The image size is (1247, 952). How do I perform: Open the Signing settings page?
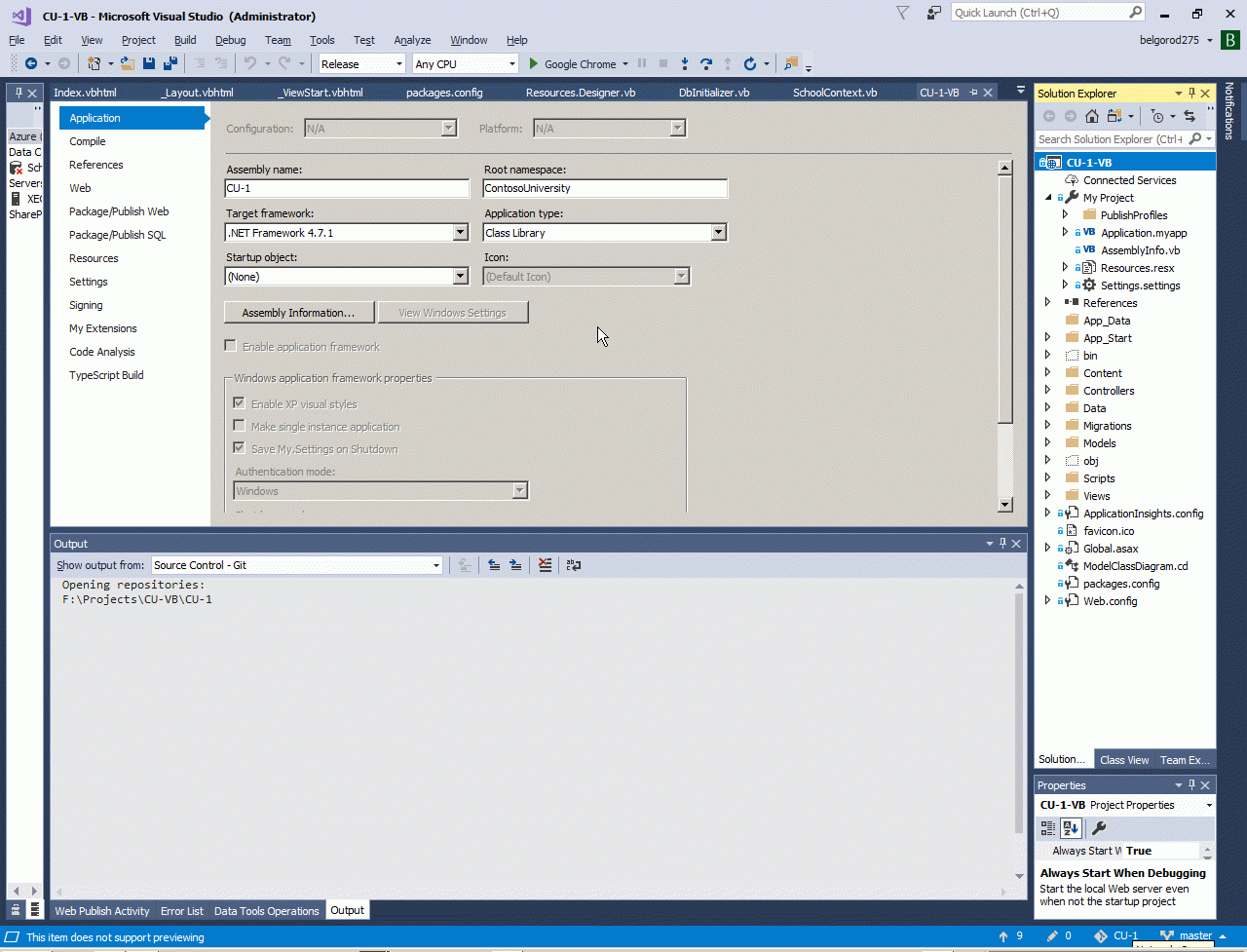(86, 305)
